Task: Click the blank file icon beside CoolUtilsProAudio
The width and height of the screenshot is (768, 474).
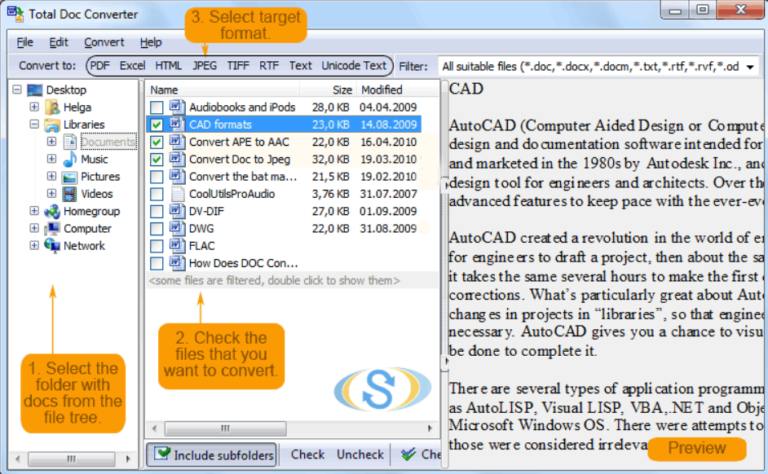Action: 177,193
